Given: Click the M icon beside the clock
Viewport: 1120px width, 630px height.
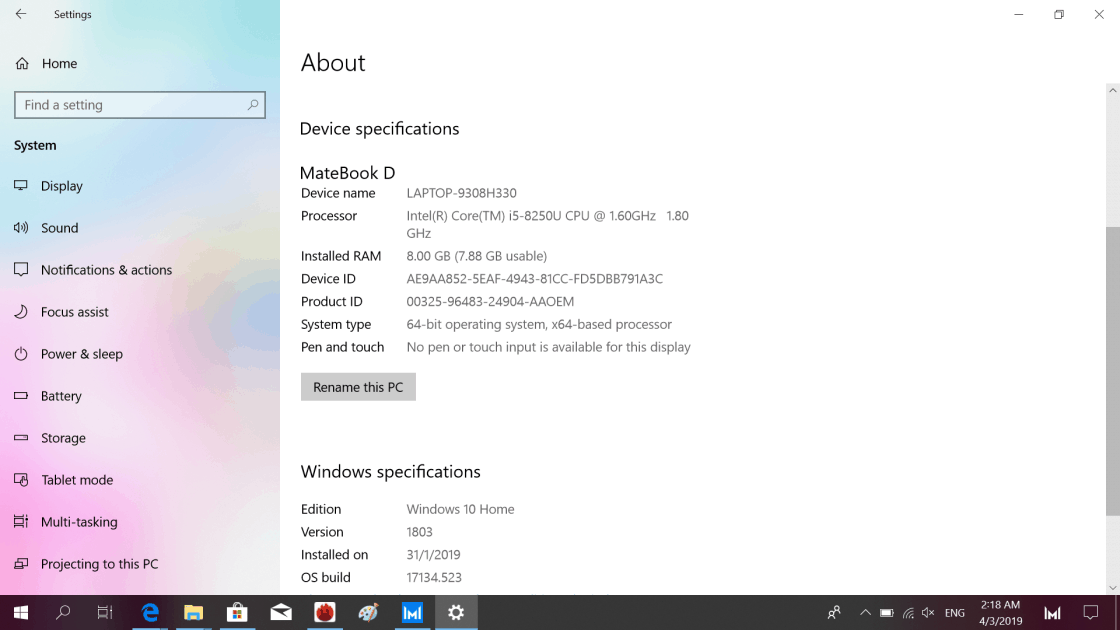Looking at the screenshot, I should pyautogui.click(x=1052, y=613).
